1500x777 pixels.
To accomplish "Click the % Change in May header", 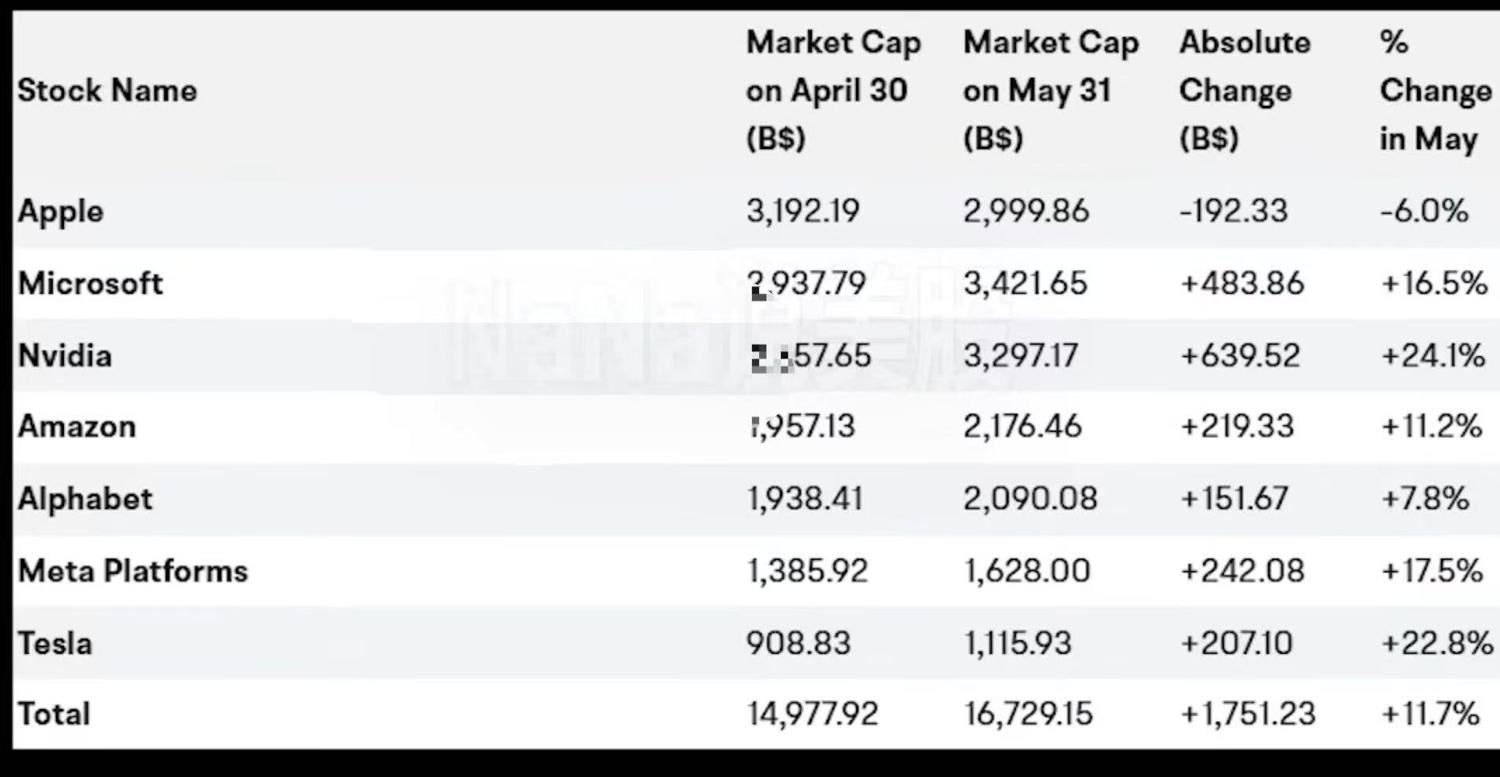I will coord(1436,90).
